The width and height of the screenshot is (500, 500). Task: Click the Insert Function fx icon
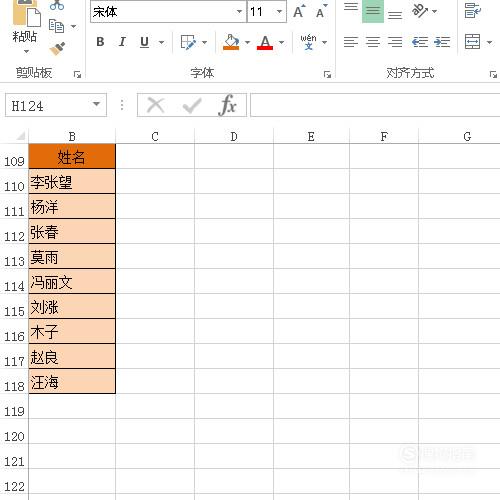(x=227, y=105)
